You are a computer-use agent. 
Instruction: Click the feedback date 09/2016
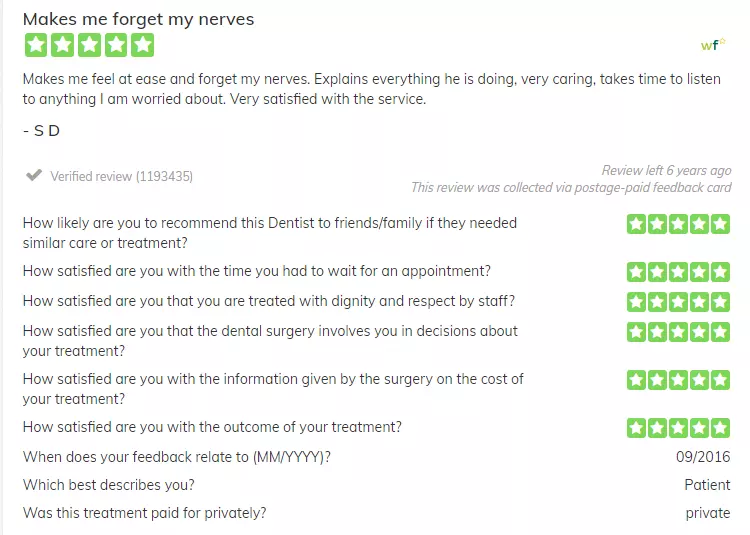pyautogui.click(x=703, y=457)
